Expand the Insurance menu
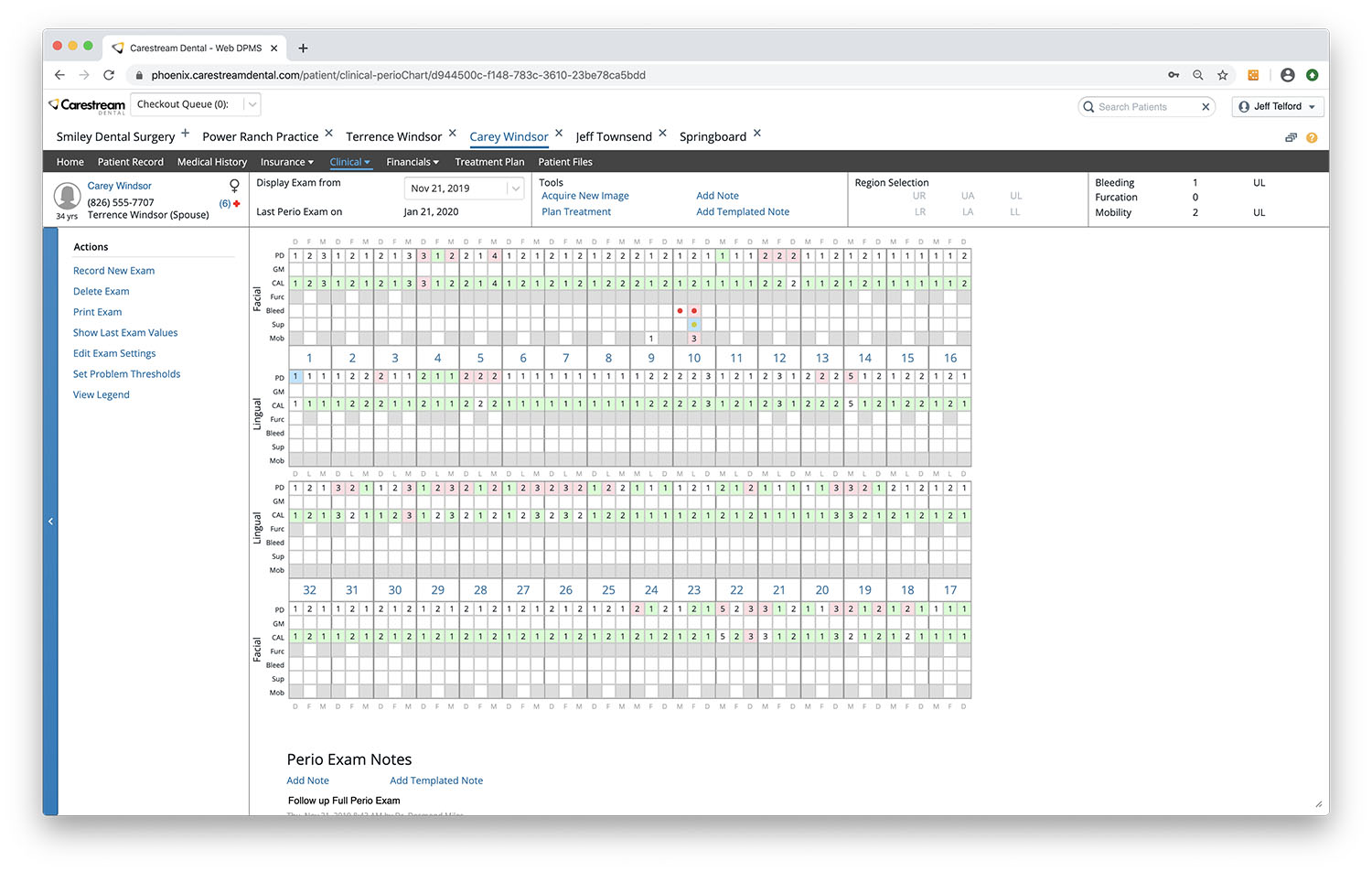The height and width of the screenshot is (872, 1372). [286, 162]
